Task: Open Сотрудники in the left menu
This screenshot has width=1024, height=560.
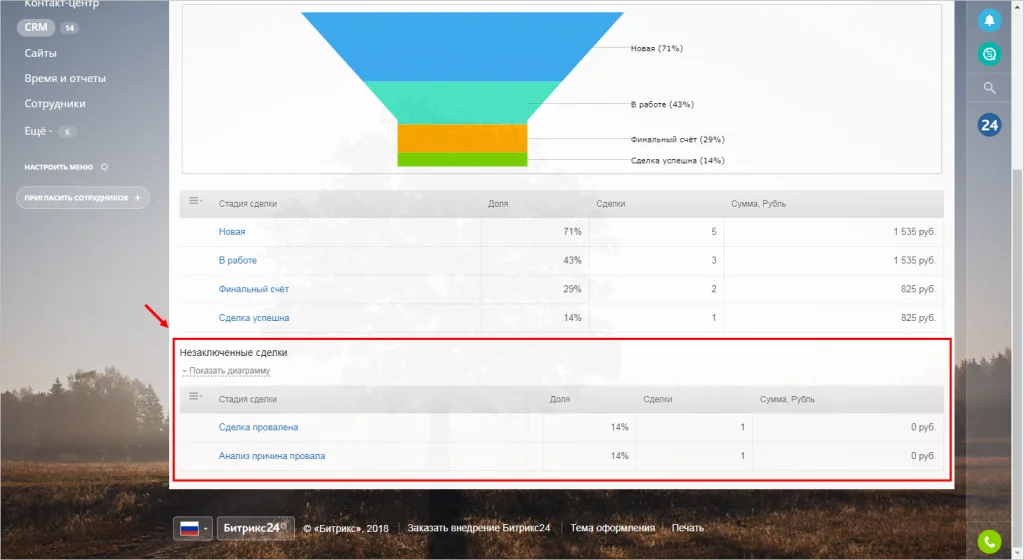Action: [55, 104]
